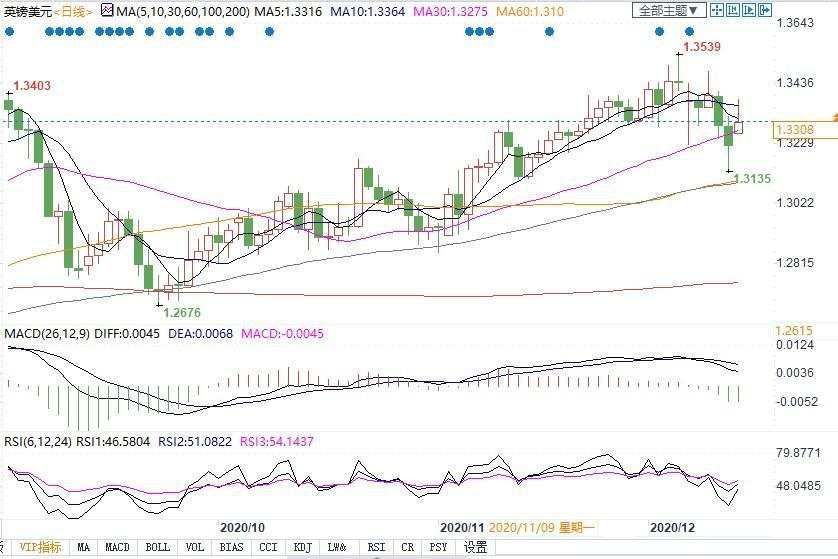The height and width of the screenshot is (559, 838).
Task: Click the 1.3539 high price marker
Action: (702, 46)
